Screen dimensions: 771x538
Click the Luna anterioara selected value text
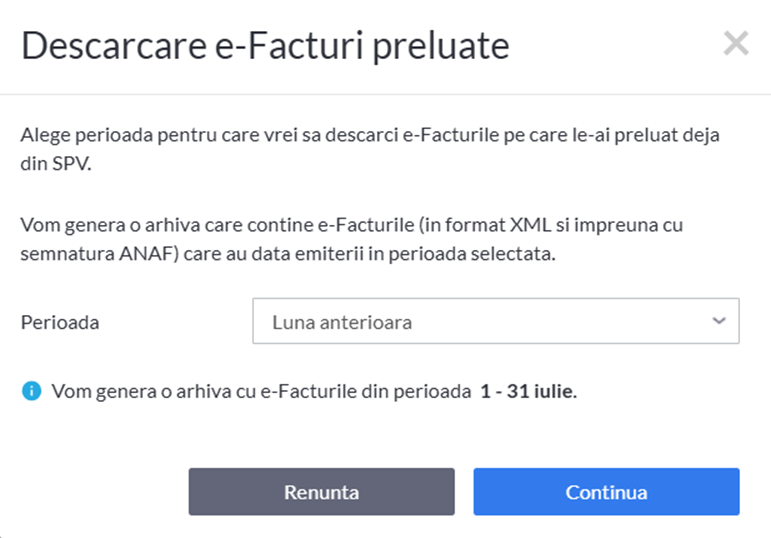(x=342, y=323)
